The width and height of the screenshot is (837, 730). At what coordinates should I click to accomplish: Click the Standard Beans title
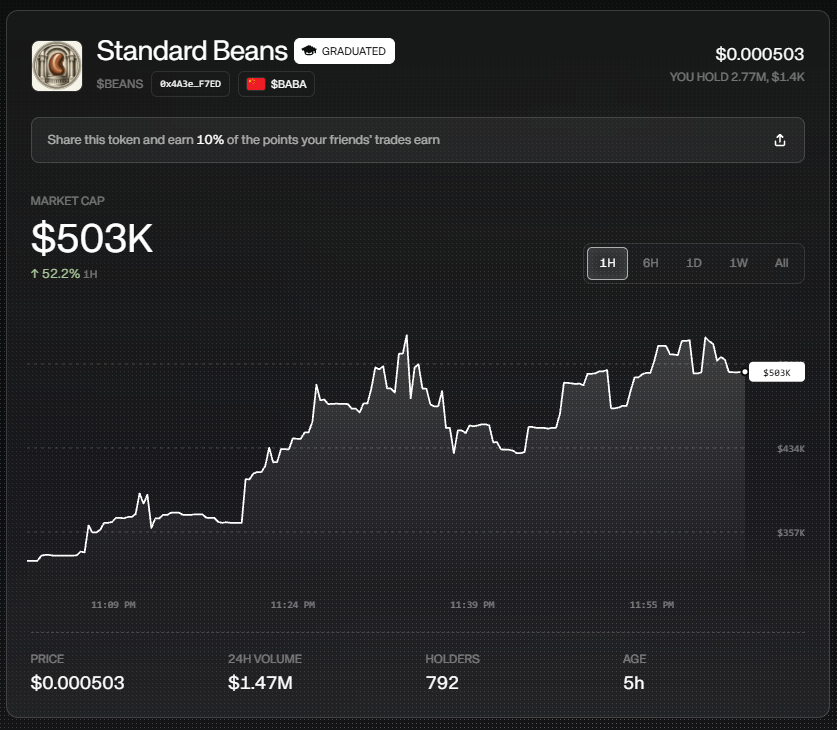[192, 51]
